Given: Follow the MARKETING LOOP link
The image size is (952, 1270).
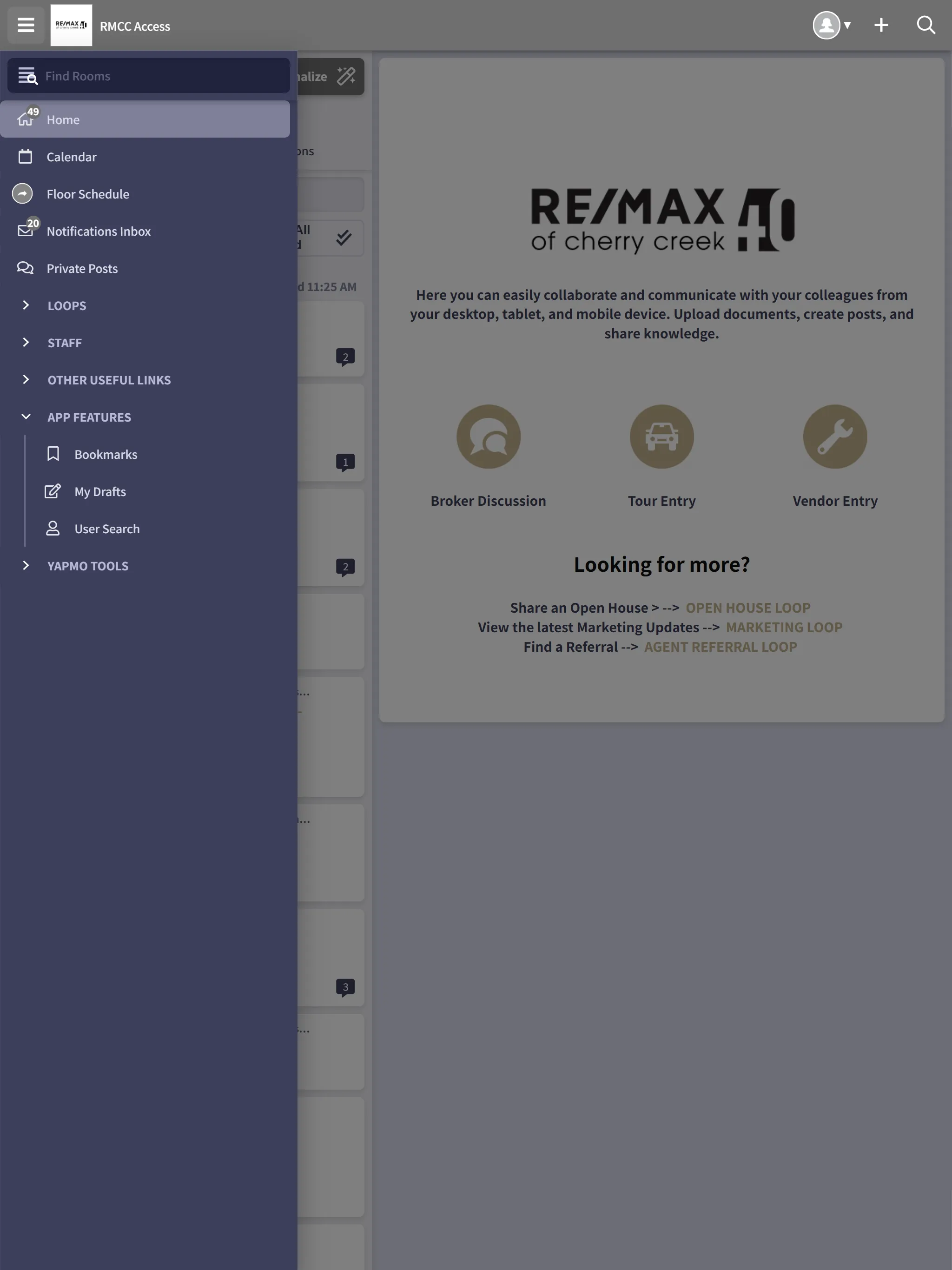Looking at the screenshot, I should click(784, 628).
